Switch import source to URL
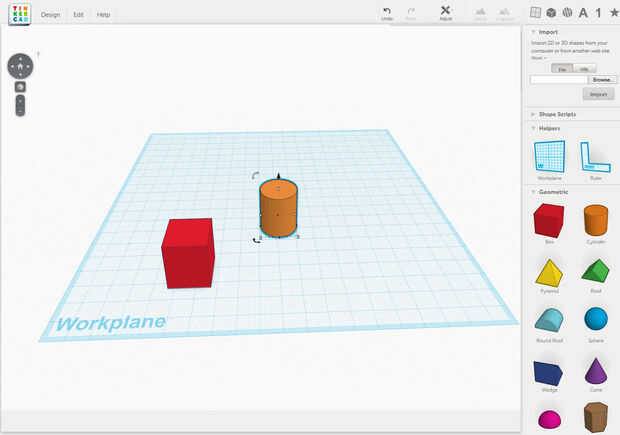620x435 pixels. point(584,69)
